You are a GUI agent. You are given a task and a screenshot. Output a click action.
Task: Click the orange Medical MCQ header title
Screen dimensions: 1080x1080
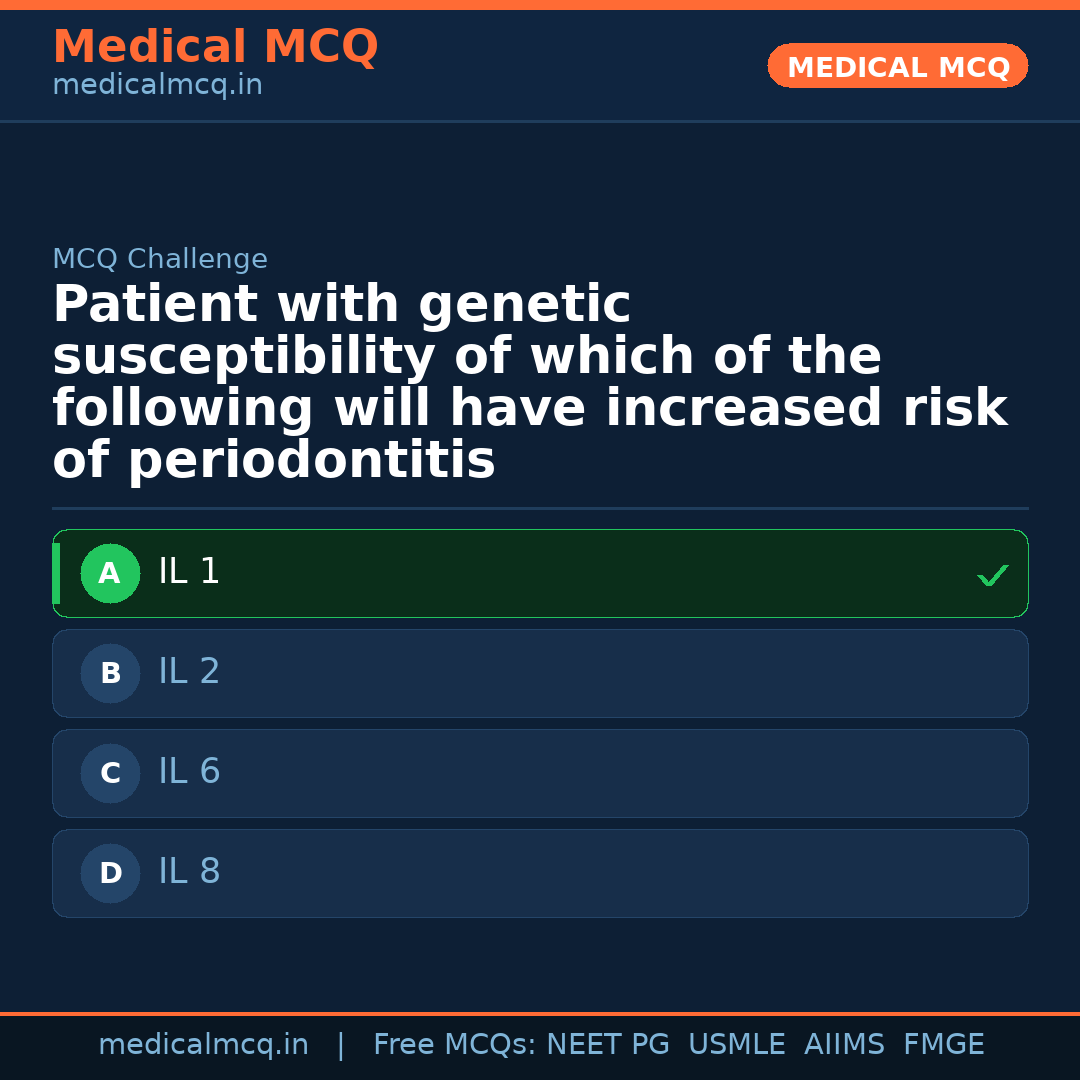point(215,47)
